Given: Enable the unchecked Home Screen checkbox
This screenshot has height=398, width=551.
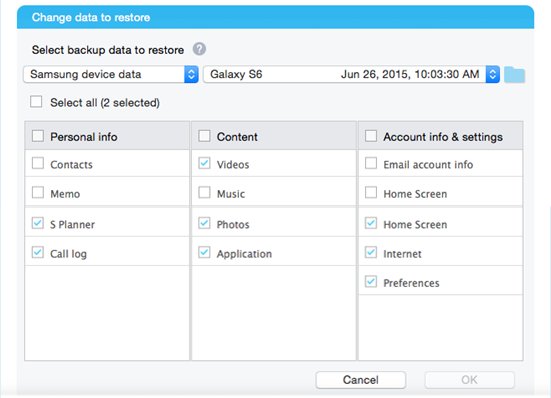Looking at the screenshot, I should point(371,193).
